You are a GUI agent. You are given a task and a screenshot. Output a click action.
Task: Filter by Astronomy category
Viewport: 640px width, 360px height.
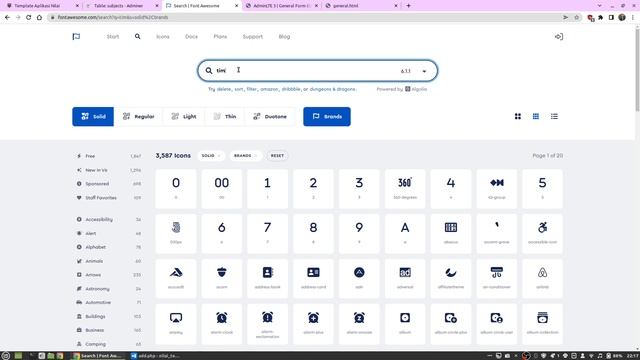pos(109,289)
